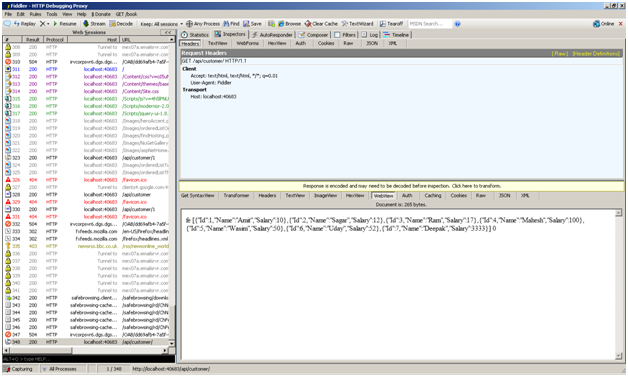Collapse Web Sessions with << button

coord(168,32)
